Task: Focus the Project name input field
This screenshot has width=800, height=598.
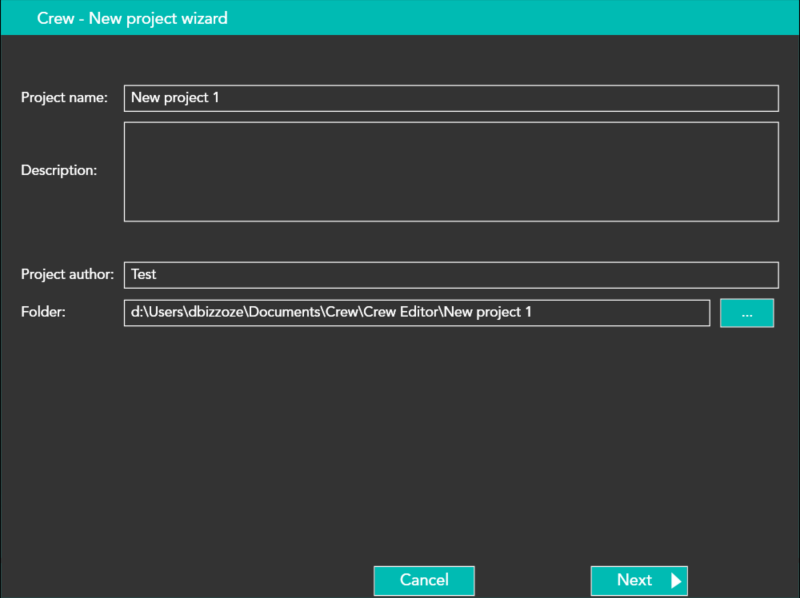Action: coord(450,98)
